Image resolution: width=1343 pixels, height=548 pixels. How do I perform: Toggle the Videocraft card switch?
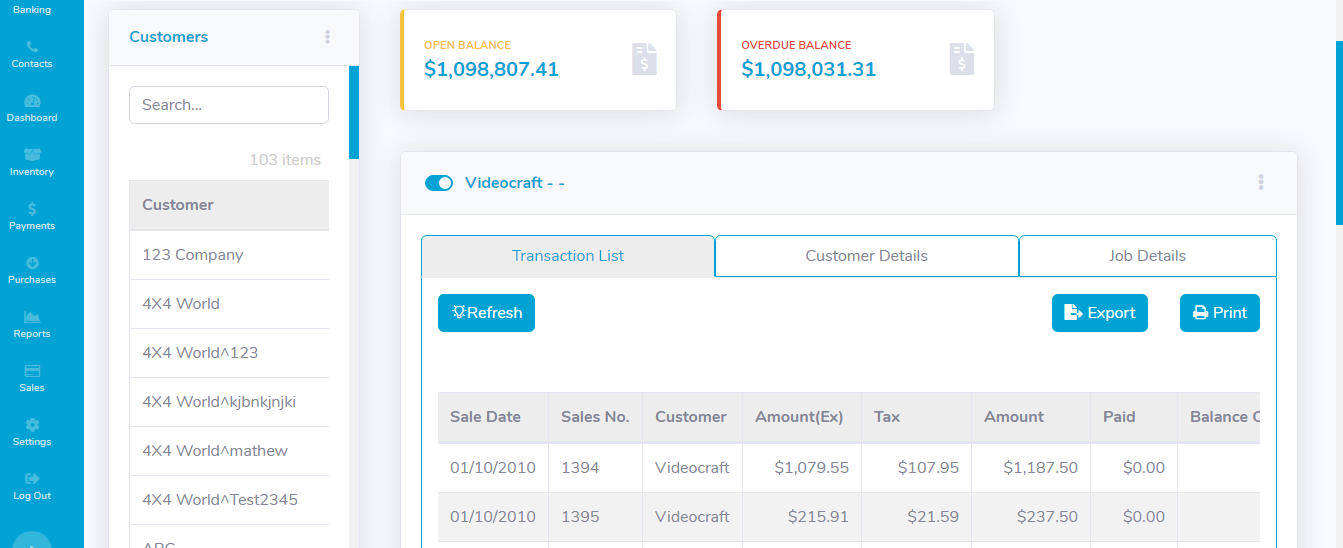pos(439,183)
